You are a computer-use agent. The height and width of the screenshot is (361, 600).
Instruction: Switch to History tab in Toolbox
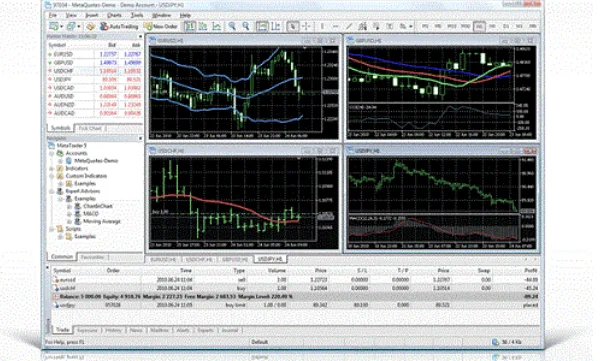click(114, 330)
